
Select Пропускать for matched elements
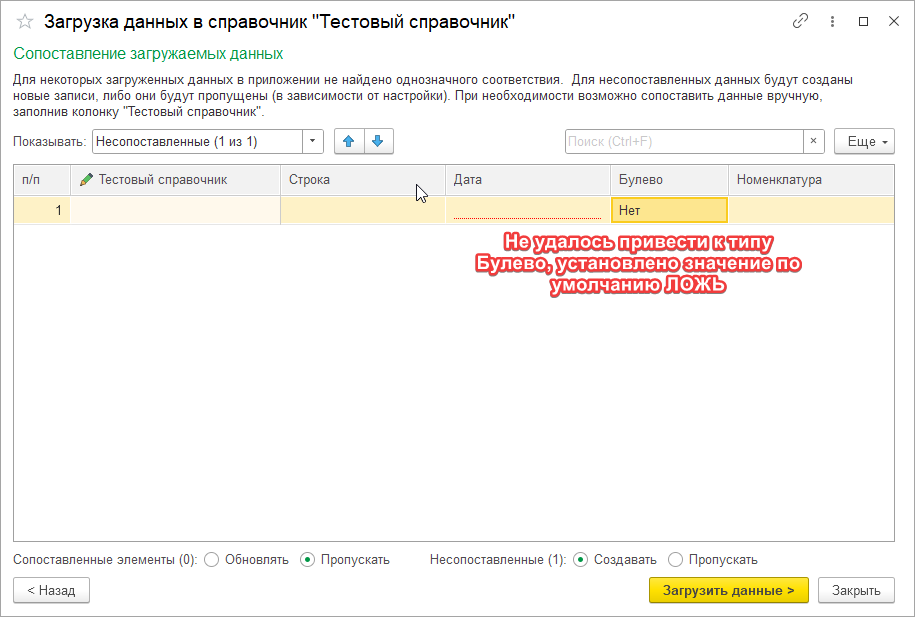(x=308, y=560)
